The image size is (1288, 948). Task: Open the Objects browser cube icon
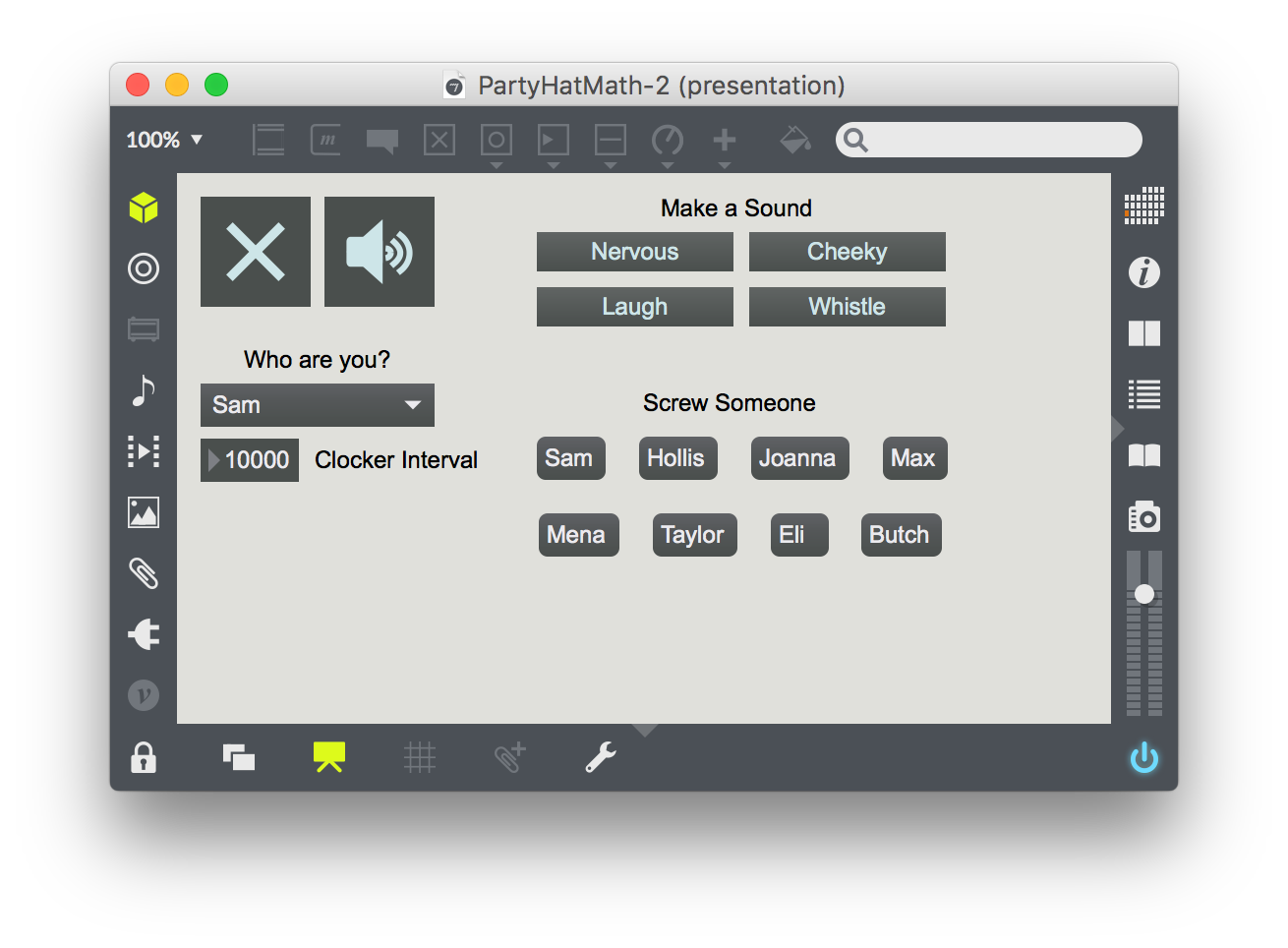144,207
